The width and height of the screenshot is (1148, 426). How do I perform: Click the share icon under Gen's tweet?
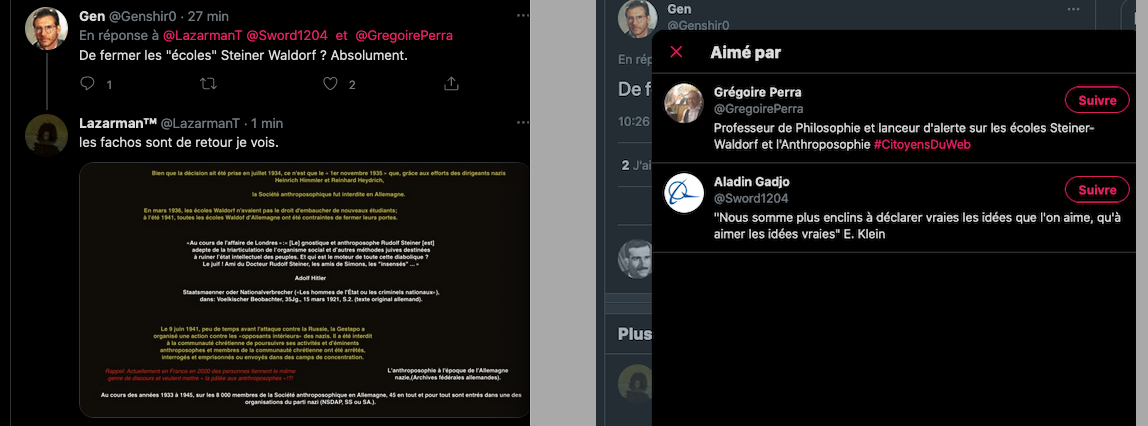pos(451,84)
